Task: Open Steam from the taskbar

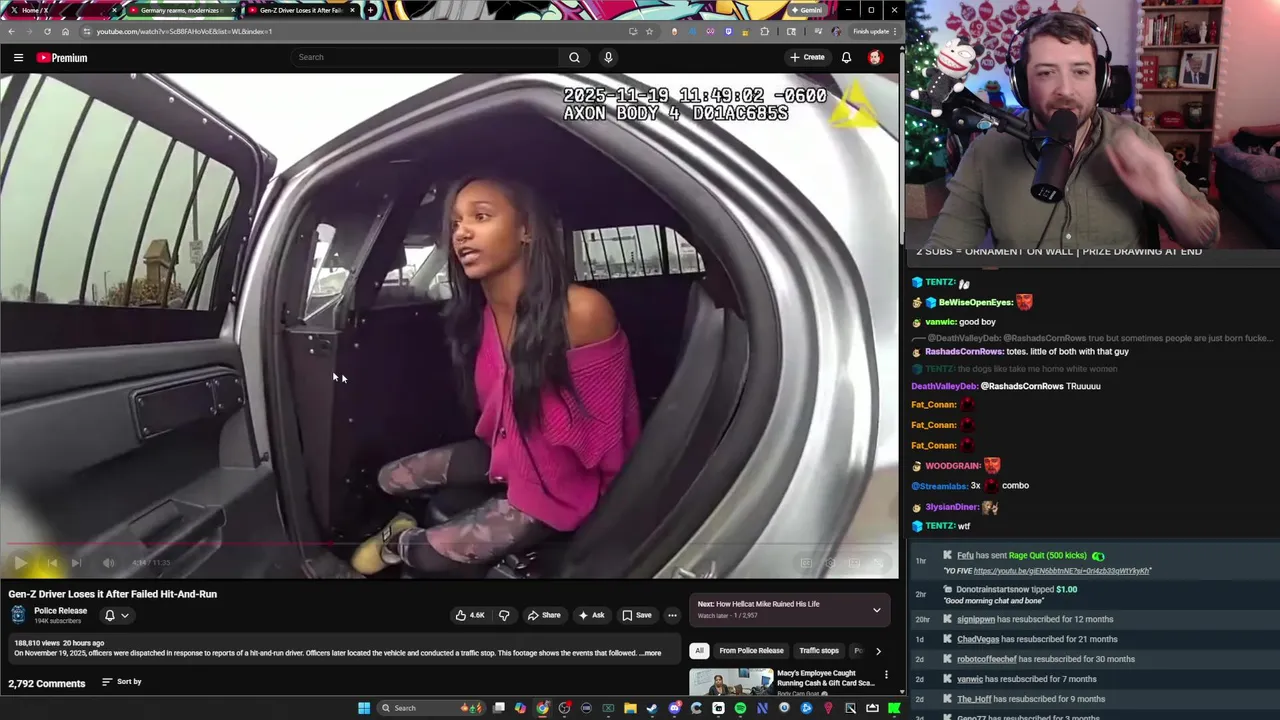Action: (x=651, y=708)
